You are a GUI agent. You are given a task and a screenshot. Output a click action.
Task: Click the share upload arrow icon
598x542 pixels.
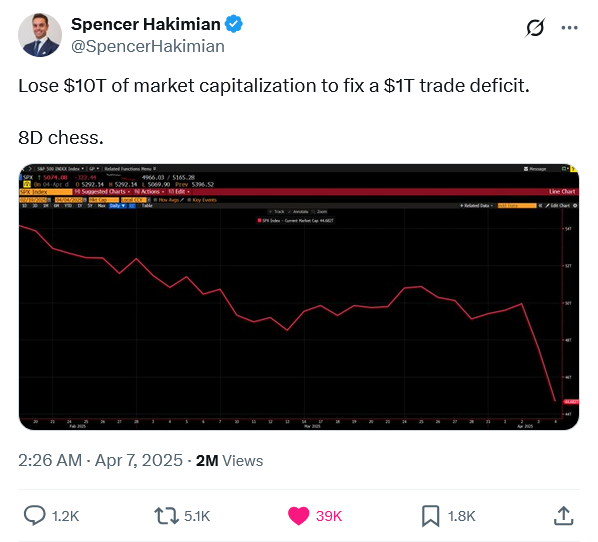point(563,516)
